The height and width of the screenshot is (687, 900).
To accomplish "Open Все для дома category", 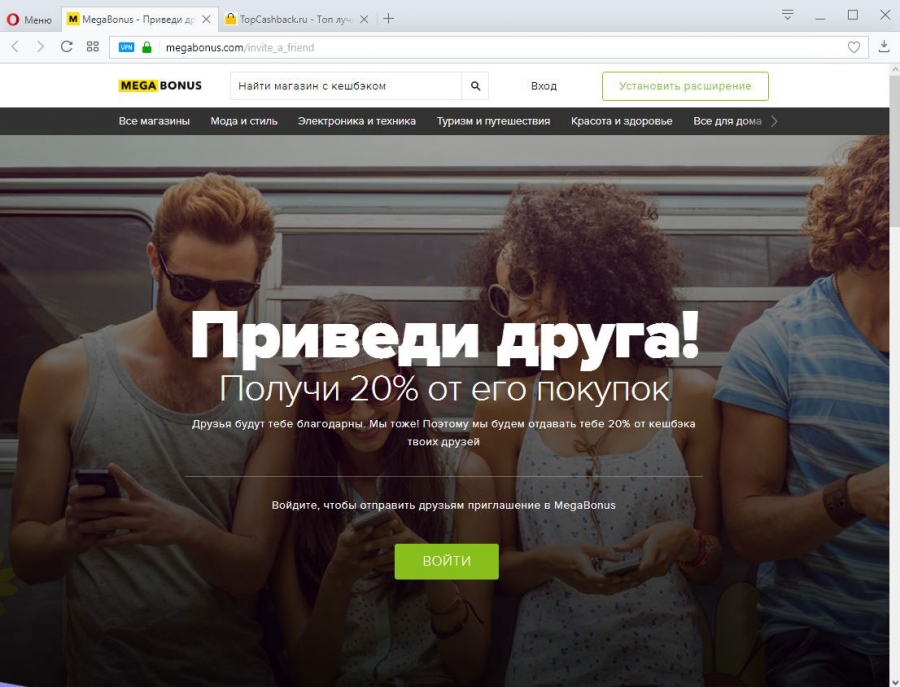I will [727, 121].
